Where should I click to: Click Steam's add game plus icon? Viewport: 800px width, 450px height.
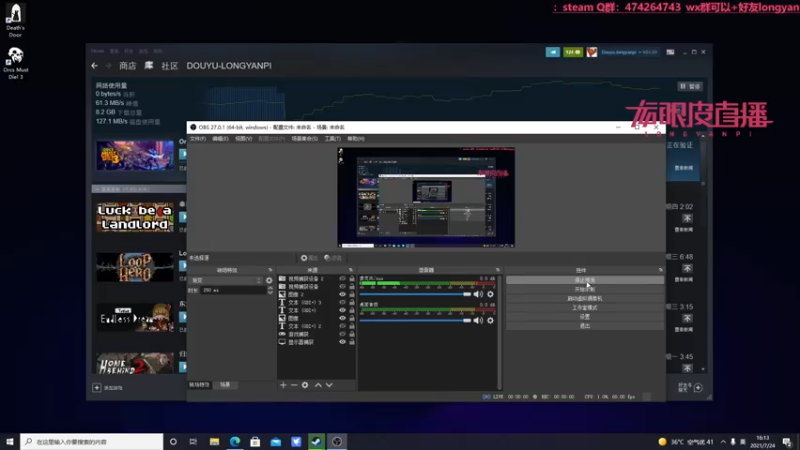[96, 388]
